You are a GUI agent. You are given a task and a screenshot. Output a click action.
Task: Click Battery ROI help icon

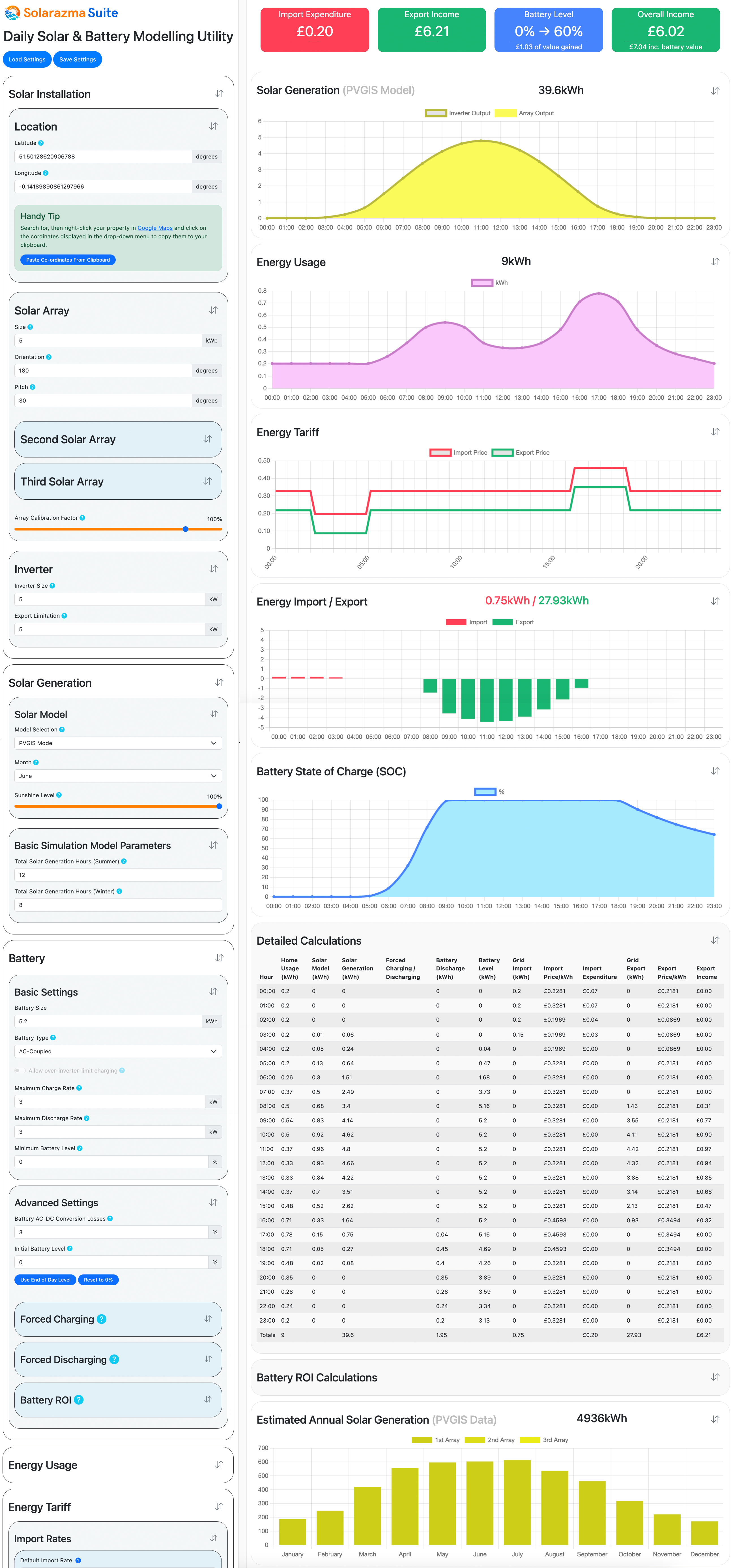point(78,1400)
